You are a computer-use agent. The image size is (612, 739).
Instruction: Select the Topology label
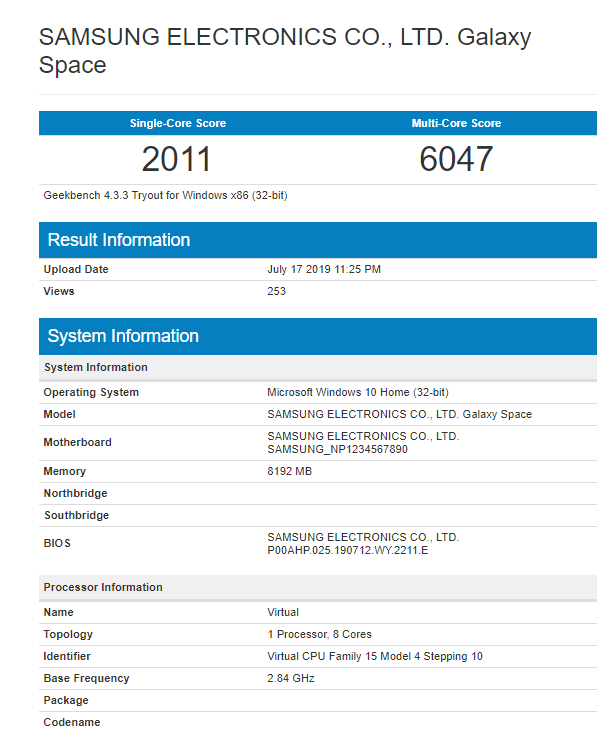pyautogui.click(x=68, y=634)
